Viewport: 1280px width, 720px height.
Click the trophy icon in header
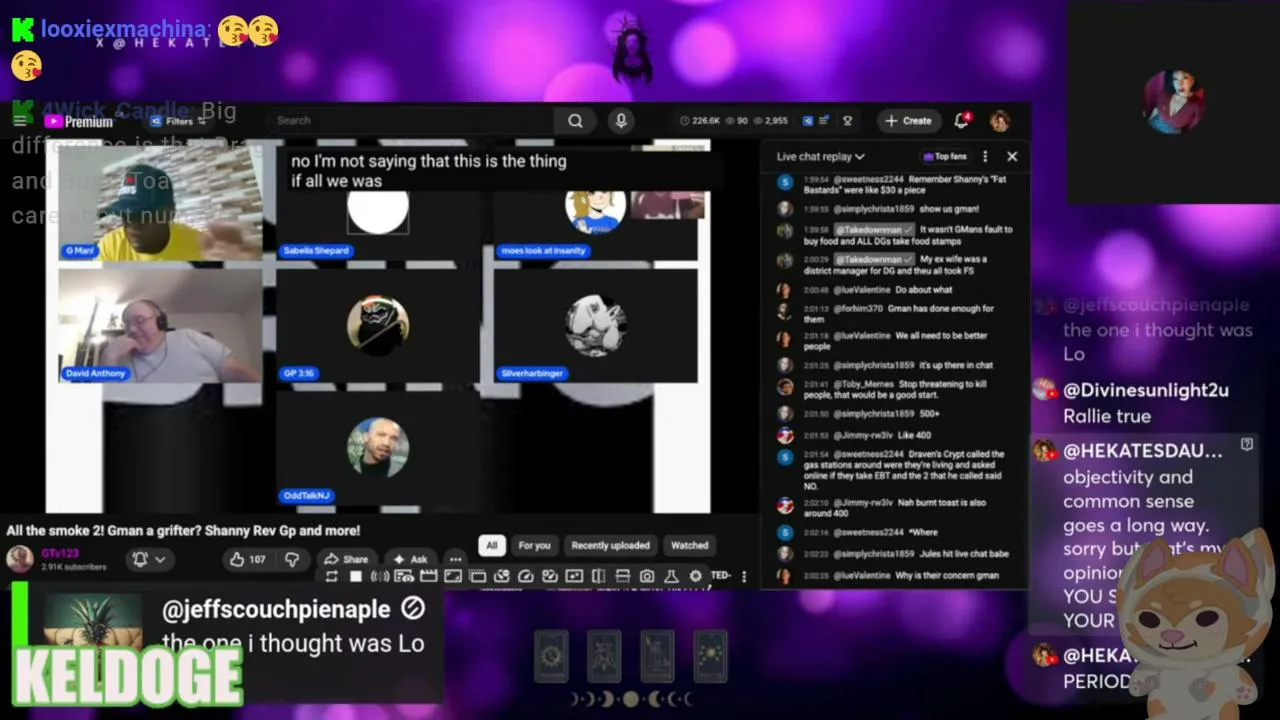[x=847, y=120]
